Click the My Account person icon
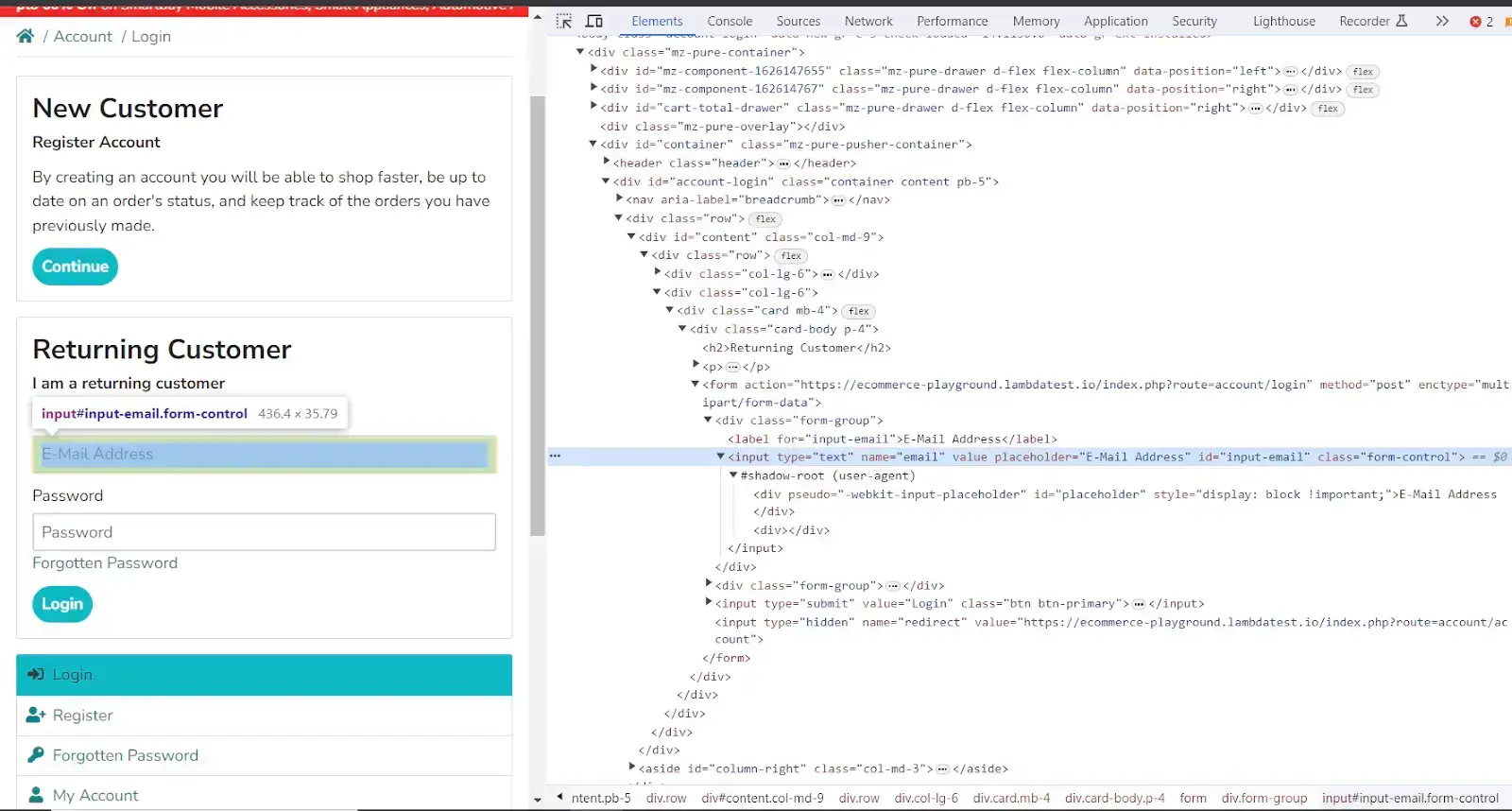Screen dimensions: 1512x811 pyautogui.click(x=36, y=795)
